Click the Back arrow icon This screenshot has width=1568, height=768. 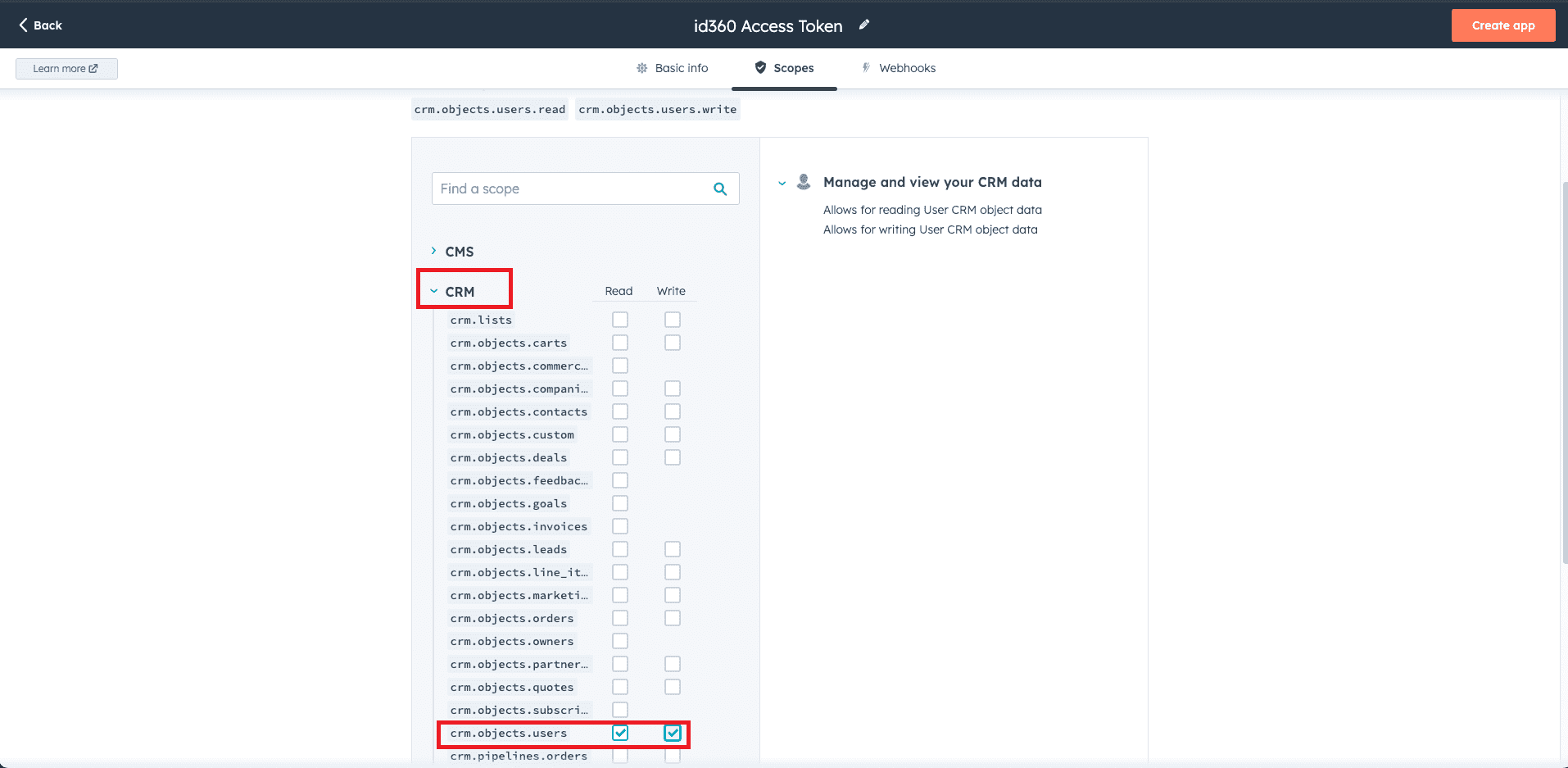click(23, 25)
